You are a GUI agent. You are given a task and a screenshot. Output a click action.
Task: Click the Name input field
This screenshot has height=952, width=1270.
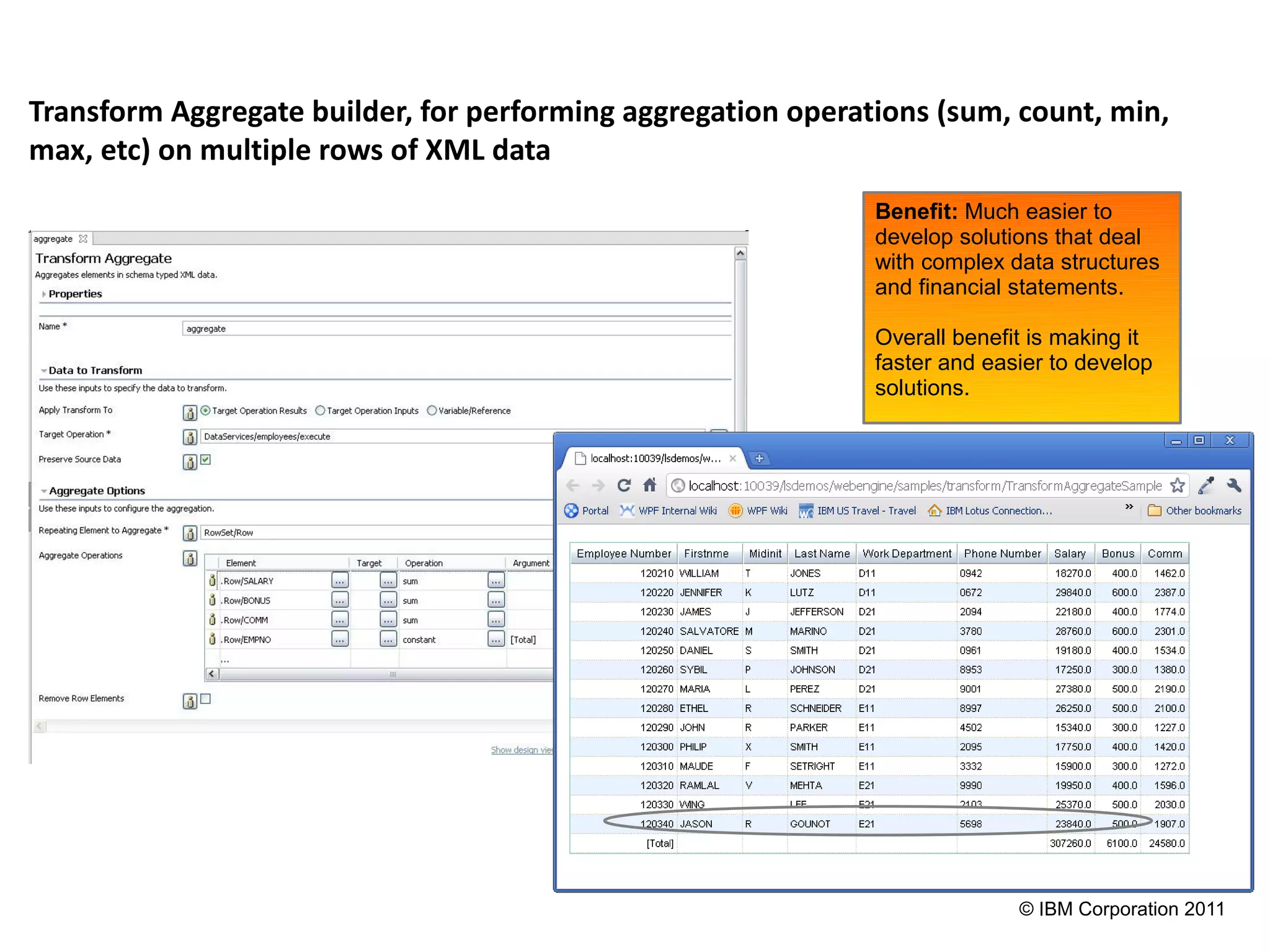pyautogui.click(x=457, y=329)
